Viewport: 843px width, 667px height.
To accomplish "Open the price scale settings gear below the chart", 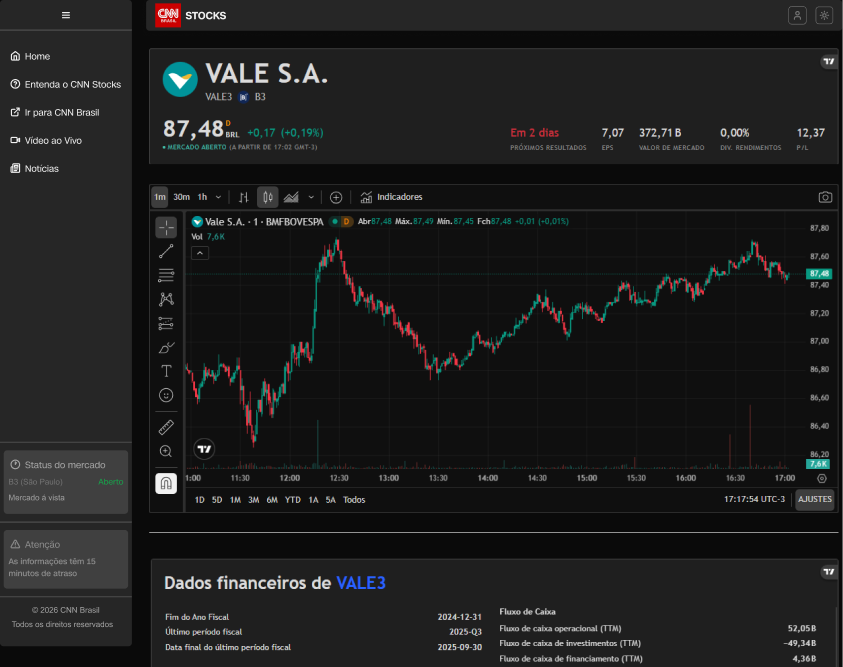I will 822,479.
